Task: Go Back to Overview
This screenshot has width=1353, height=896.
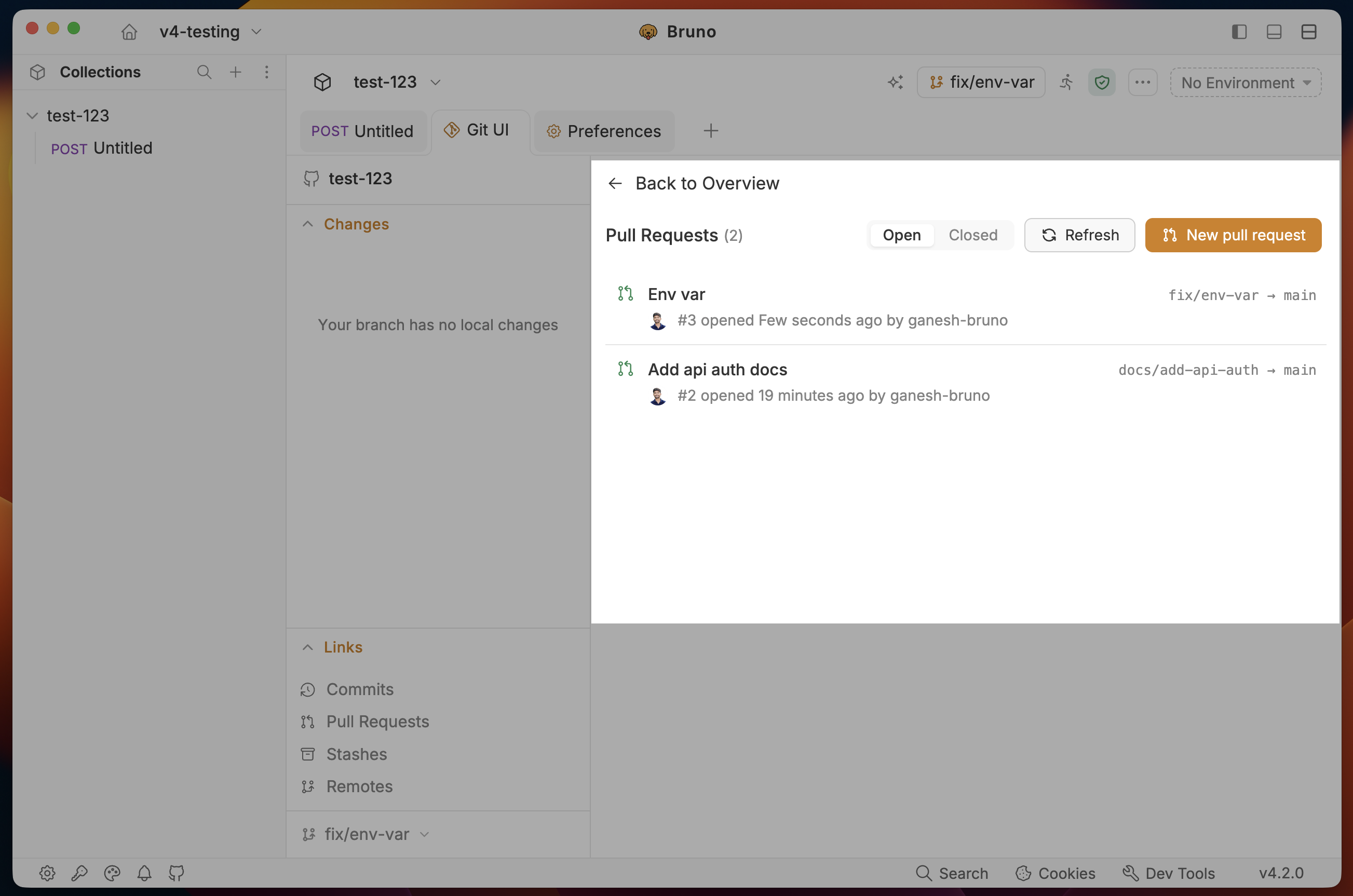Action: pos(693,183)
